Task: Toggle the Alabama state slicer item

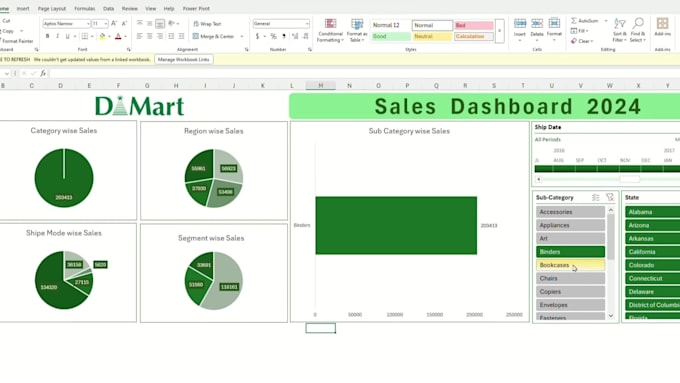Action: tap(653, 212)
